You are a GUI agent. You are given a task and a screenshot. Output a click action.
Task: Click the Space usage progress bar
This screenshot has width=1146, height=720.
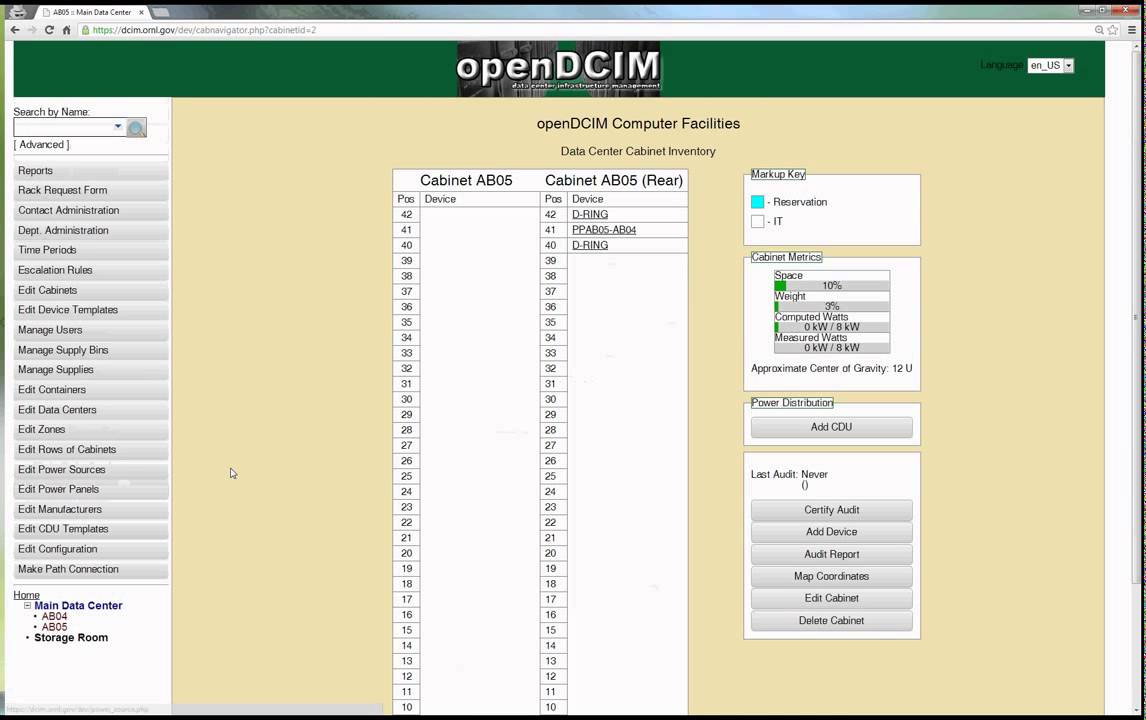(x=832, y=286)
